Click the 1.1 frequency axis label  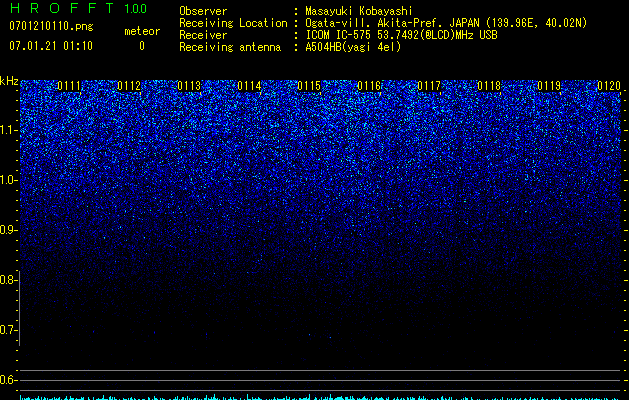[x=9, y=130]
